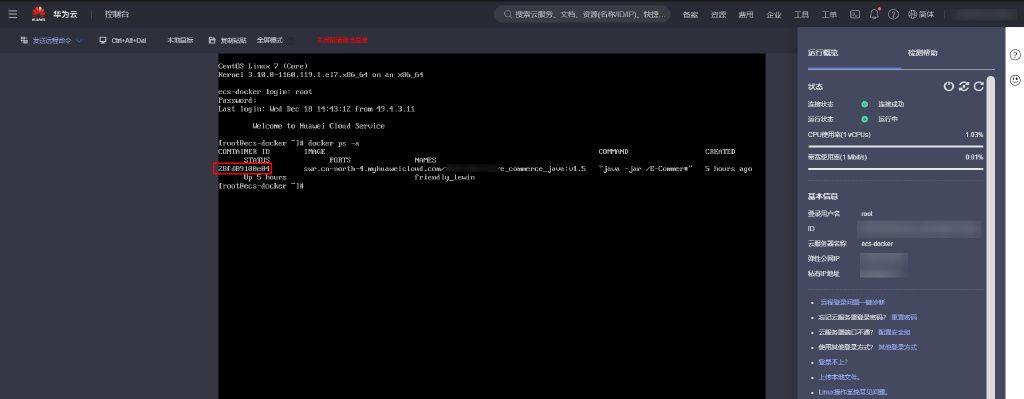Click the 本地鼠标 local cursor option

click(180, 40)
